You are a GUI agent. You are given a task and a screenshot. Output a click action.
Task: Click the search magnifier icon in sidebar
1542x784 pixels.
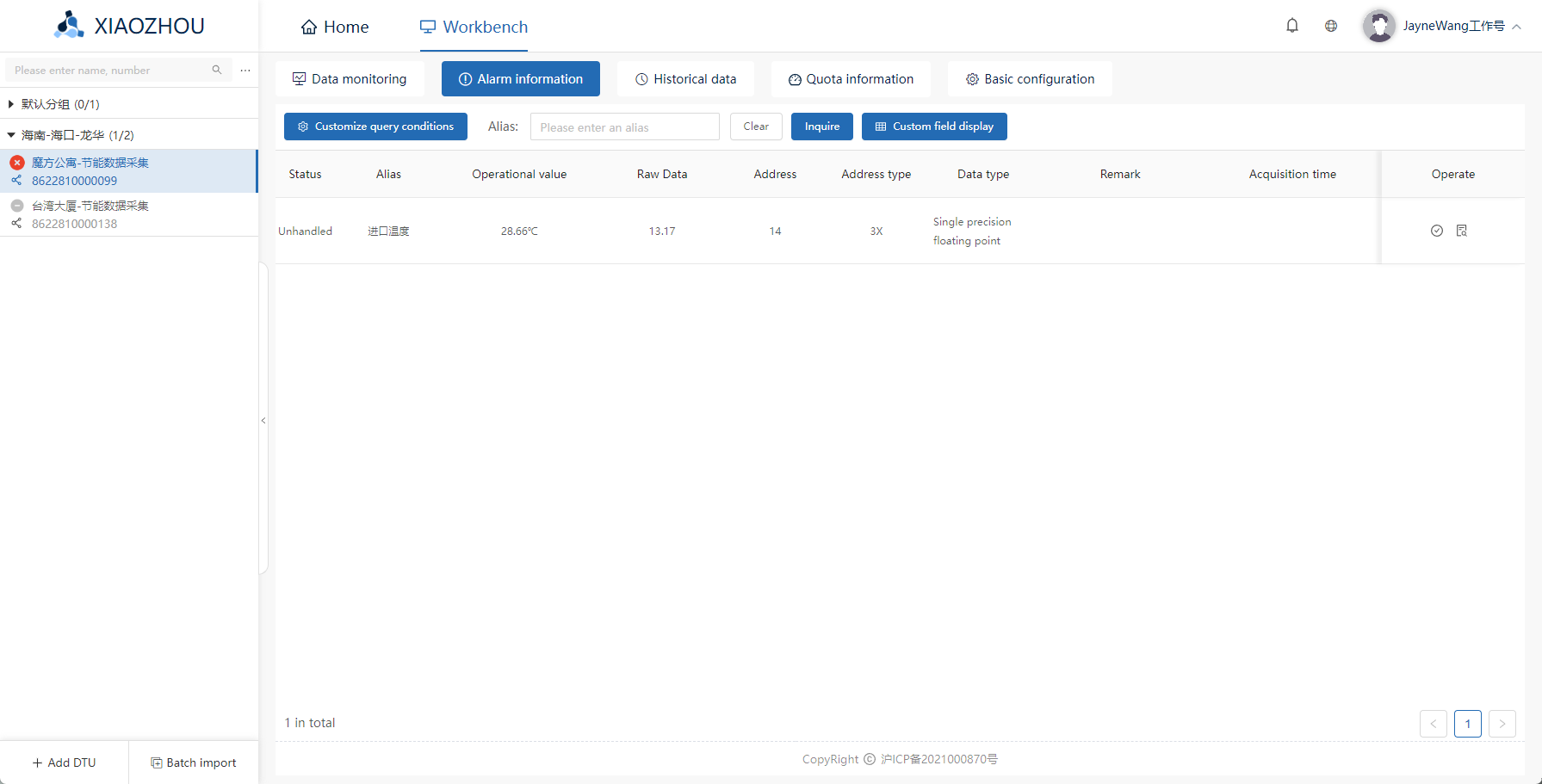217,70
